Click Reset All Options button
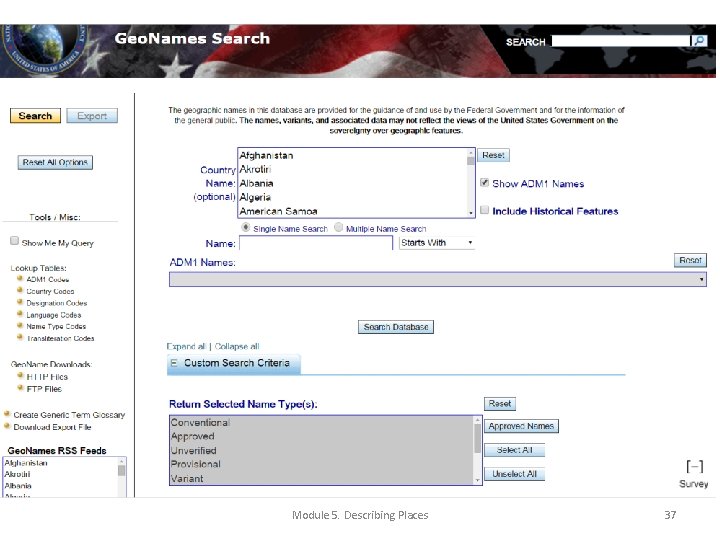Image resolution: width=720 pixels, height=540 pixels. click(x=55, y=162)
